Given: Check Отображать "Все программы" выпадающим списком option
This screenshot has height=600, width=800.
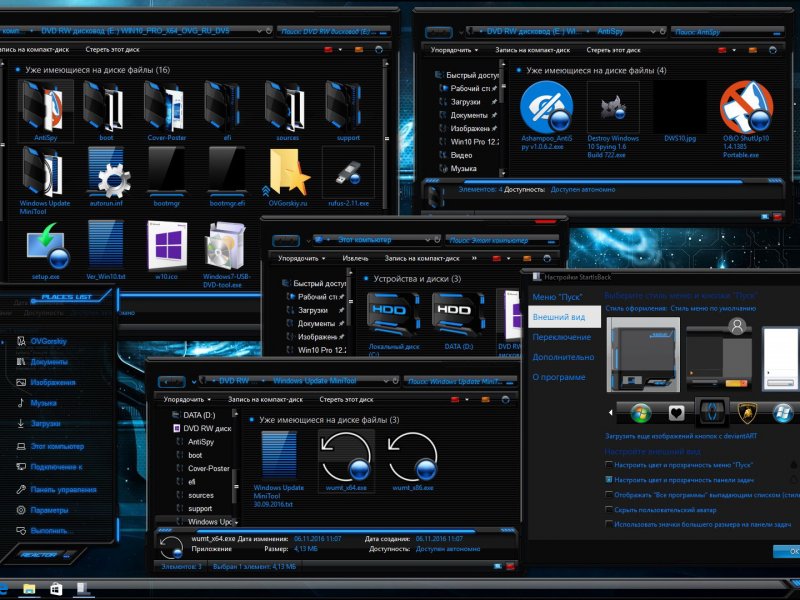Looking at the screenshot, I should point(609,494).
